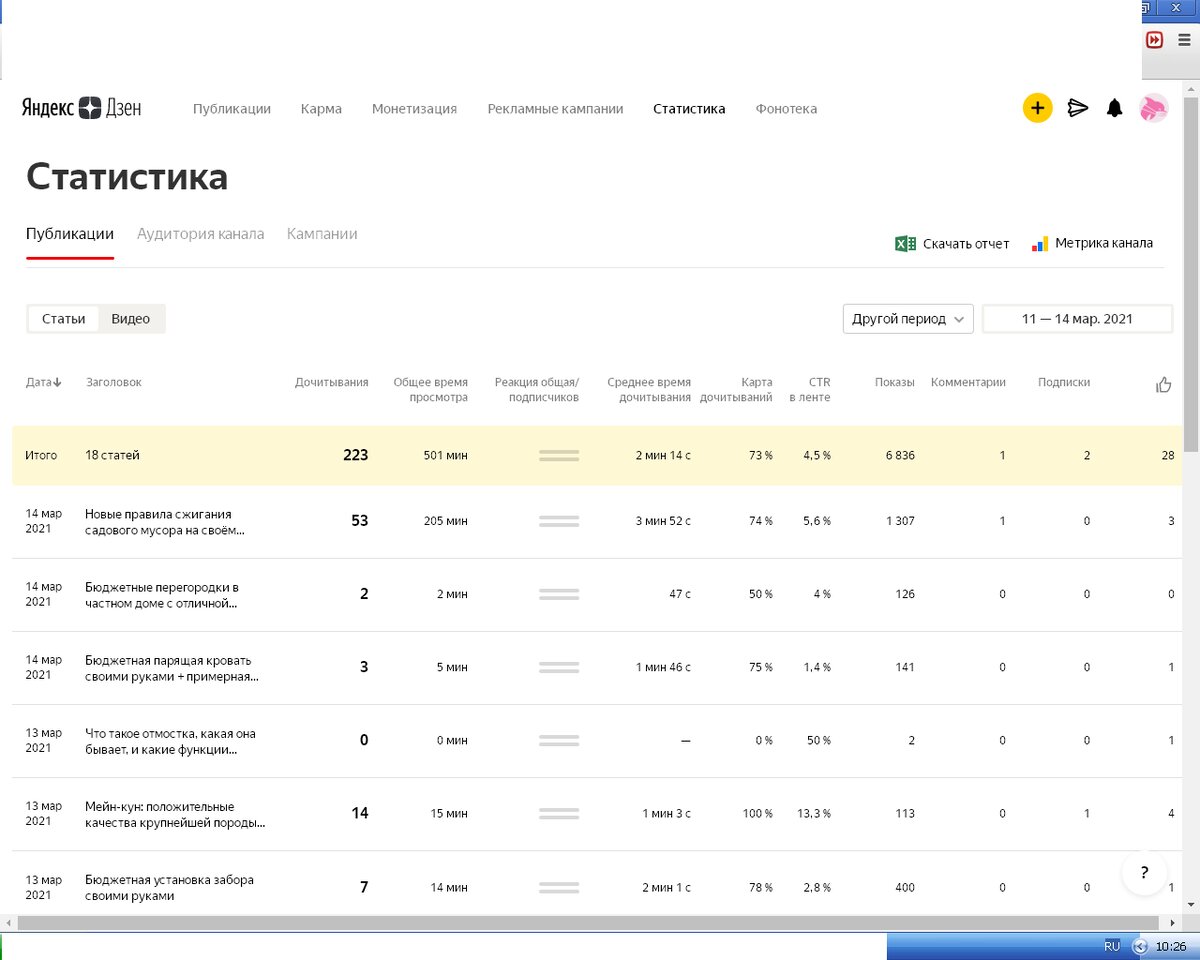Click reaction bar in Итого row
This screenshot has height=960, width=1200.
[x=559, y=455]
